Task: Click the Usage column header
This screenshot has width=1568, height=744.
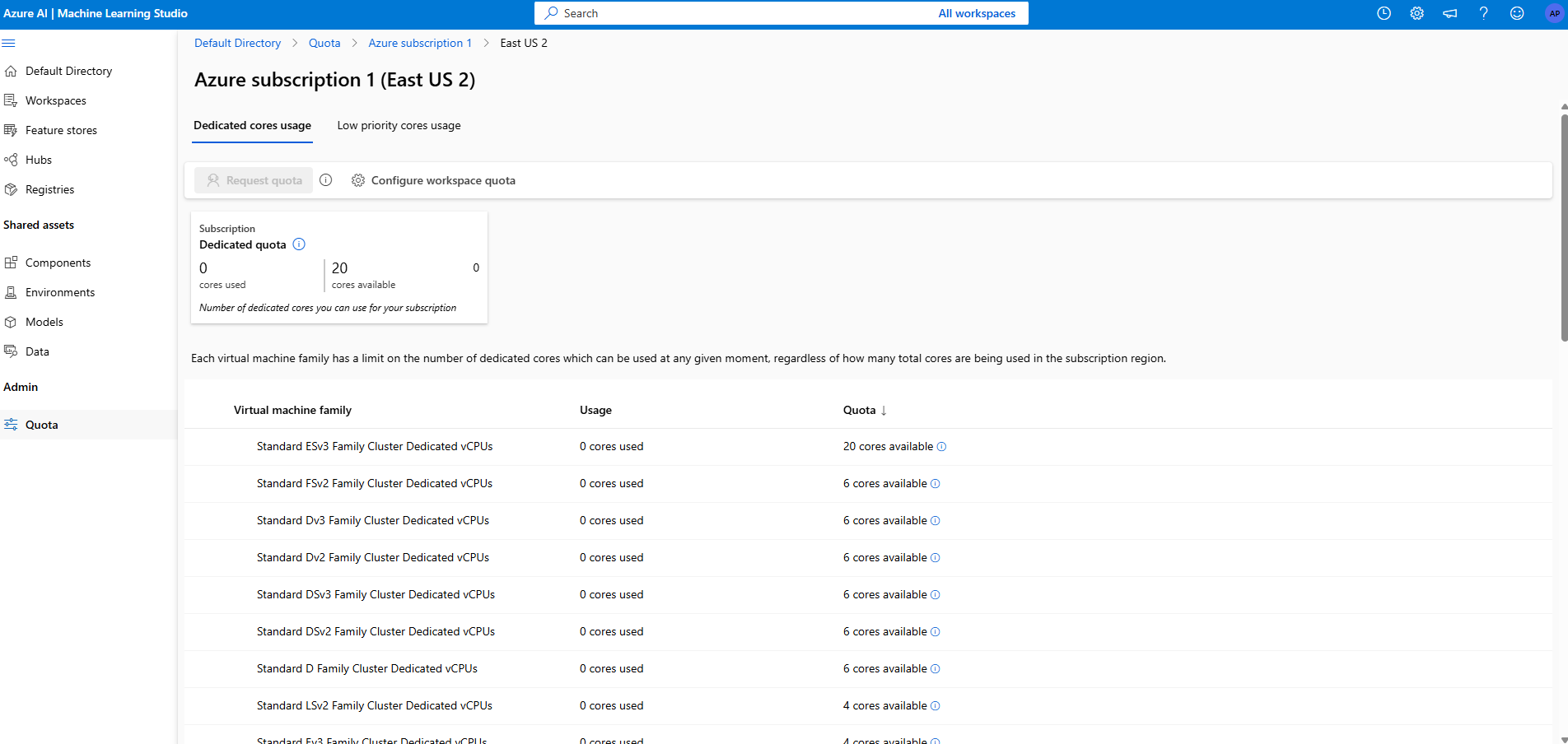Action: point(595,410)
